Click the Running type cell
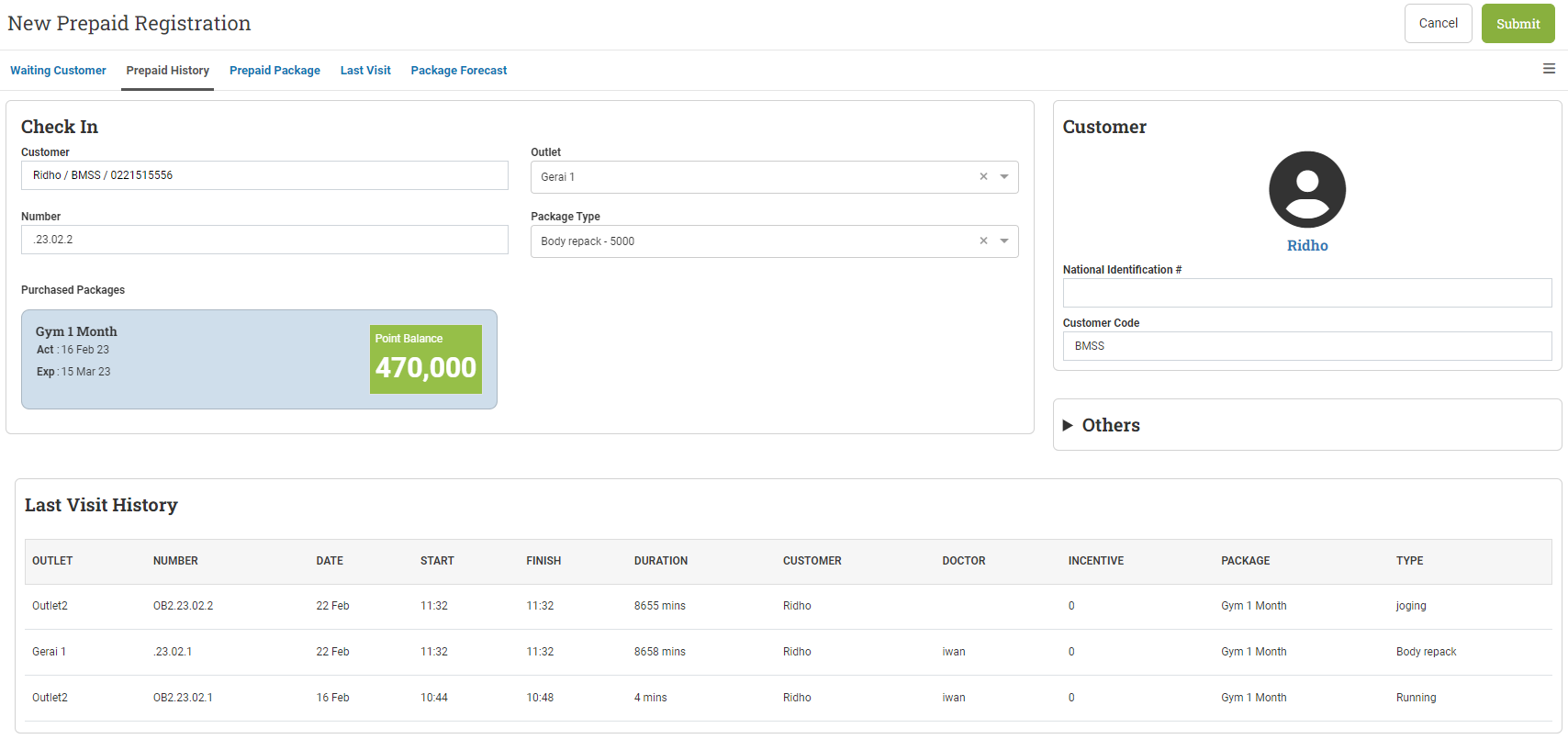Screen dimensions: 1568x739 1417,698
